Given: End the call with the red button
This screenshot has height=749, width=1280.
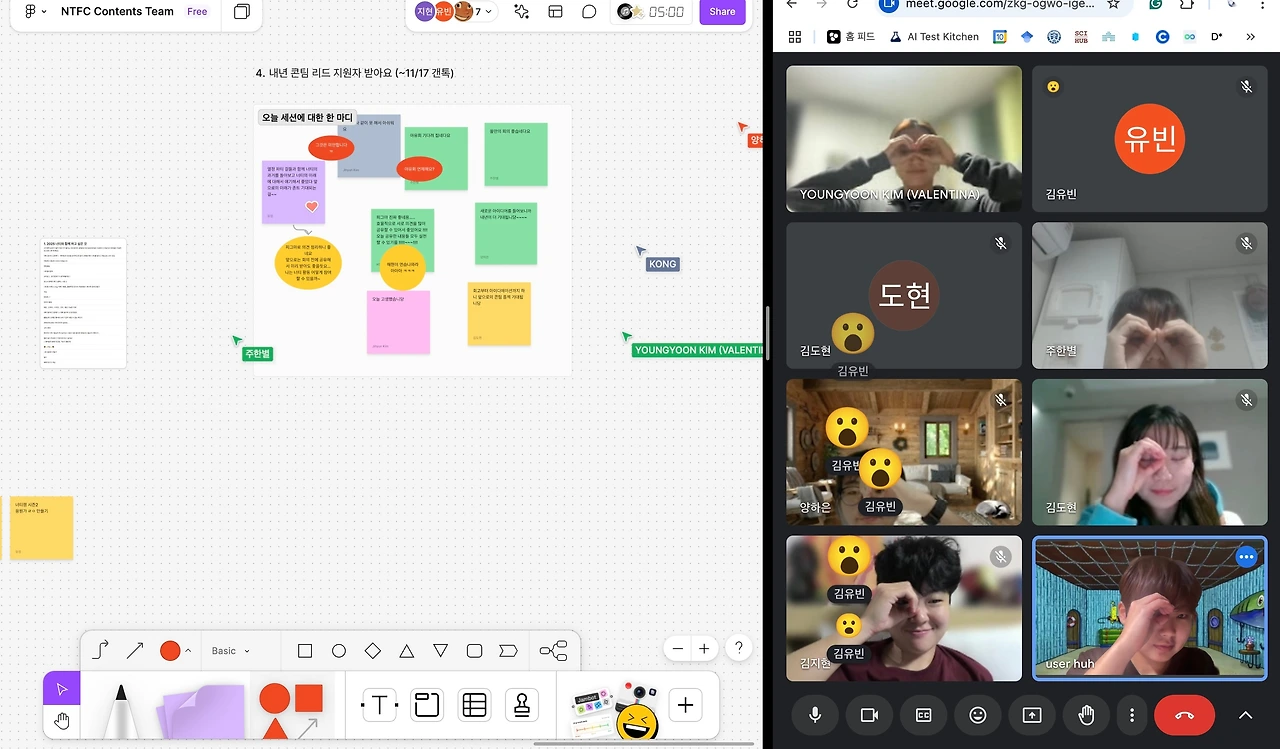Looking at the screenshot, I should click(x=1184, y=715).
